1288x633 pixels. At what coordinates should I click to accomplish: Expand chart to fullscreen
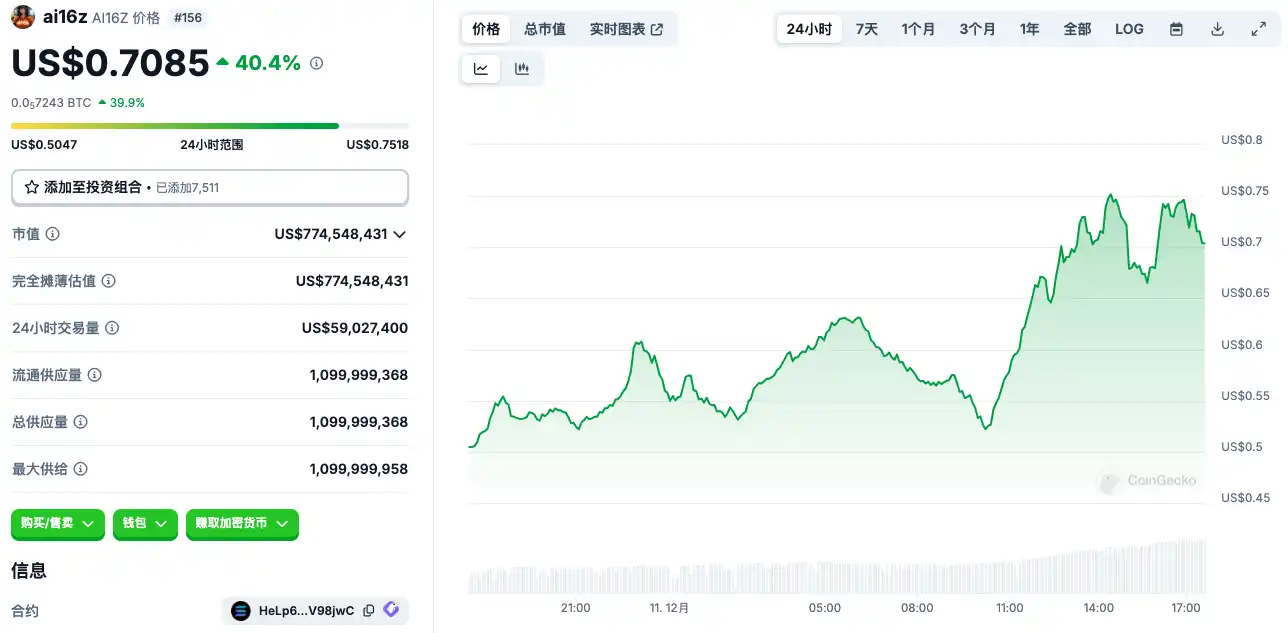(1258, 29)
